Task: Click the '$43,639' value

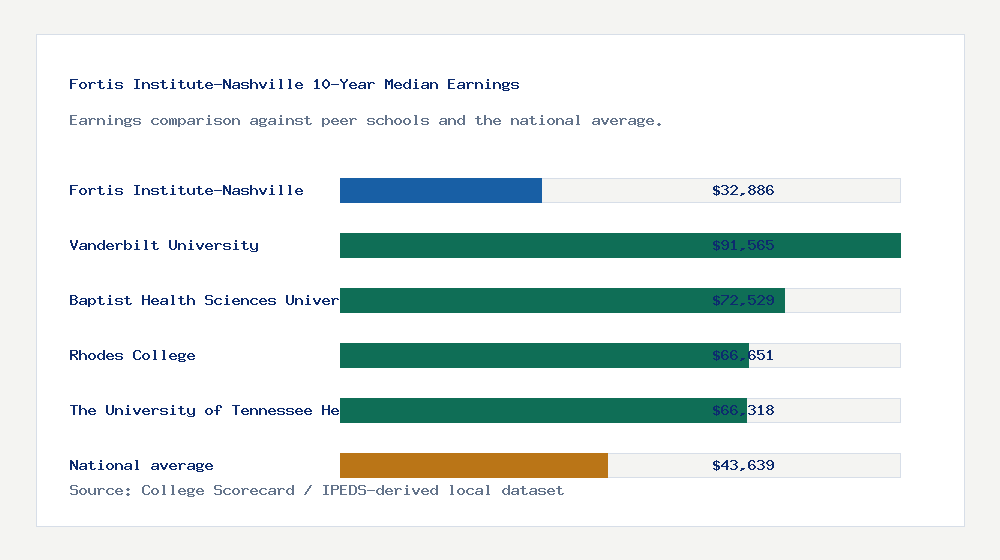Action: tap(743, 466)
